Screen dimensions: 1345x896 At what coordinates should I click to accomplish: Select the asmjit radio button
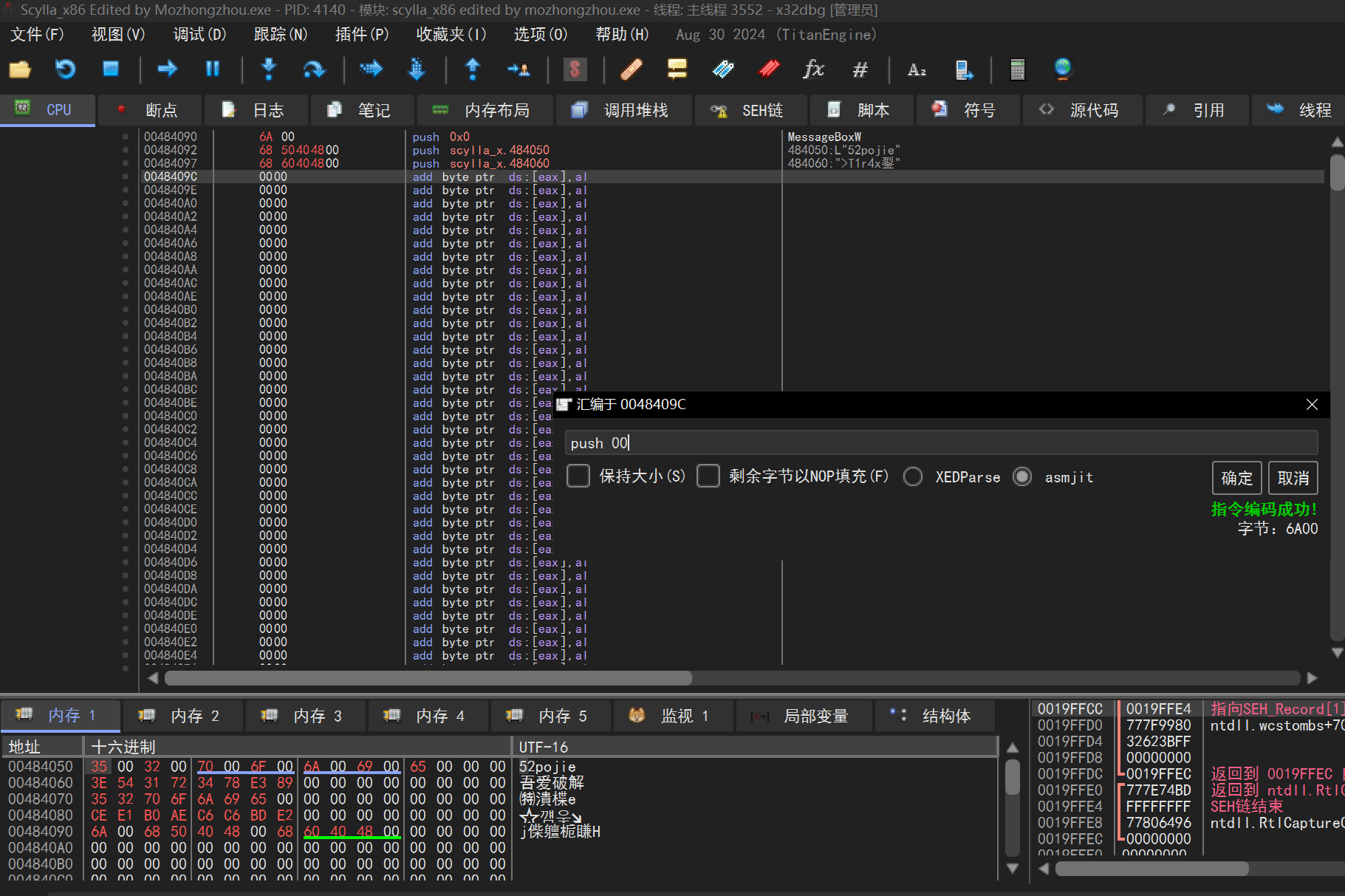pyautogui.click(x=1022, y=477)
